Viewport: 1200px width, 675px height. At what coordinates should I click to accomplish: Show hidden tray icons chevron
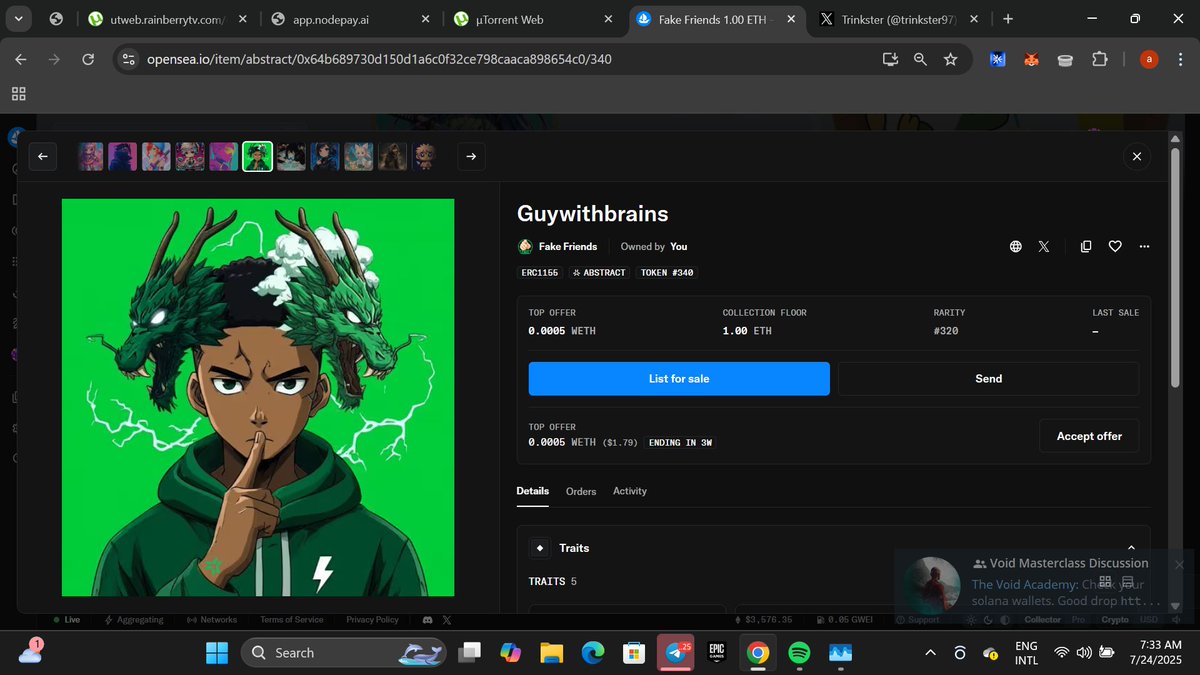tap(930, 653)
